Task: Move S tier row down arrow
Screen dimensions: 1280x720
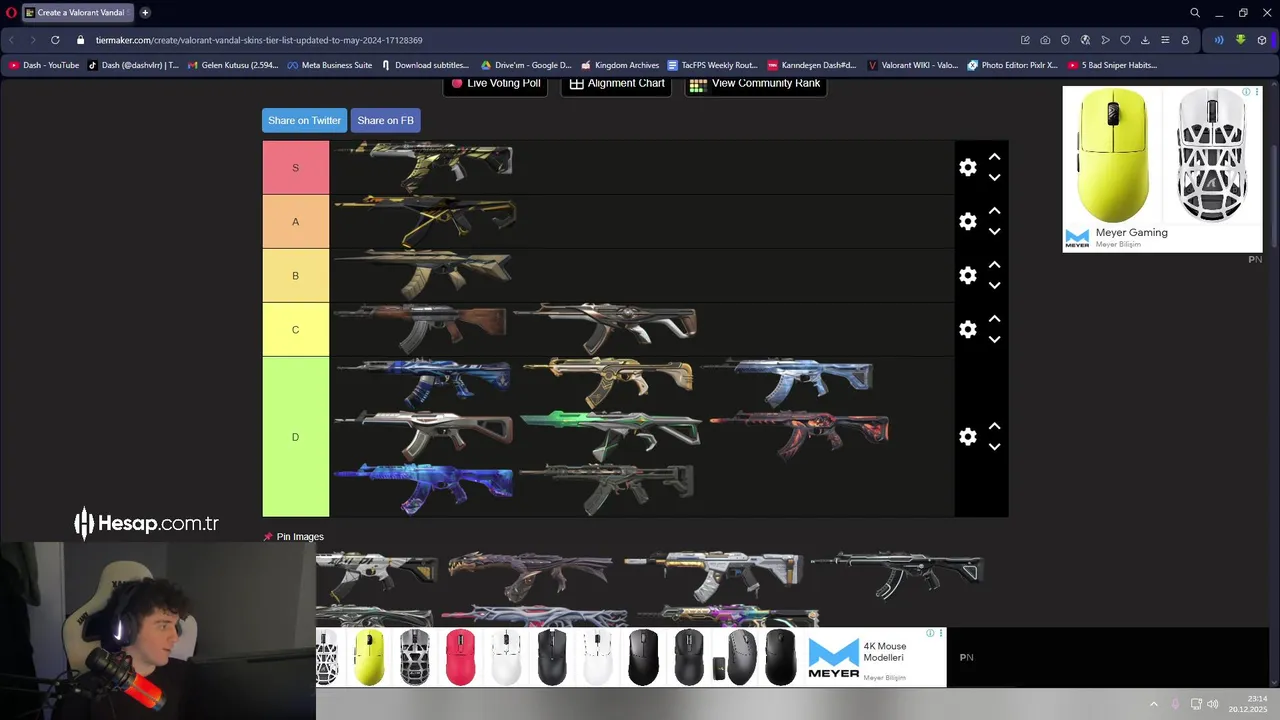Action: coord(994,177)
